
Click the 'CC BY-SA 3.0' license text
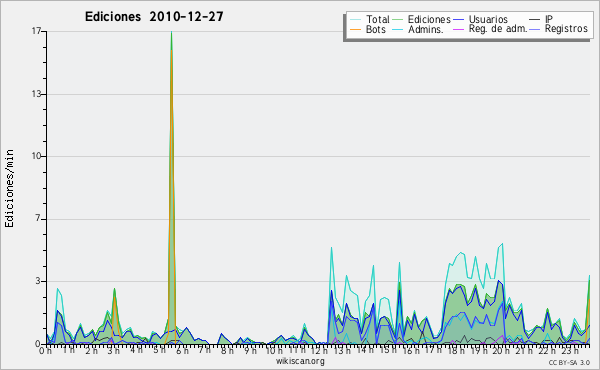coord(569,362)
